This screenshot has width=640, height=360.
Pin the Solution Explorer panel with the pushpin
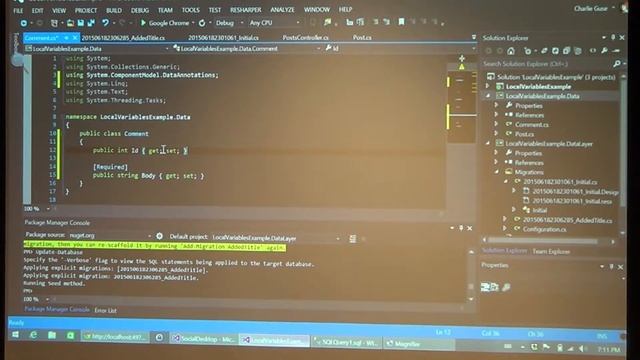coord(613,38)
